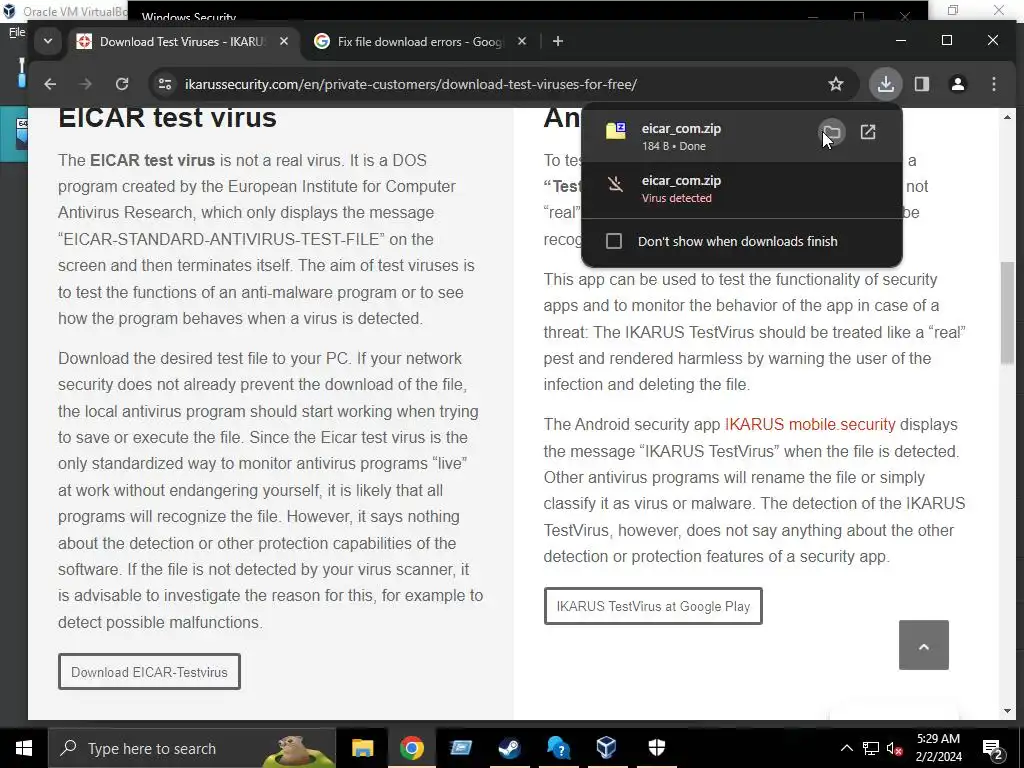Click muted volume icon in tray

(x=895, y=748)
